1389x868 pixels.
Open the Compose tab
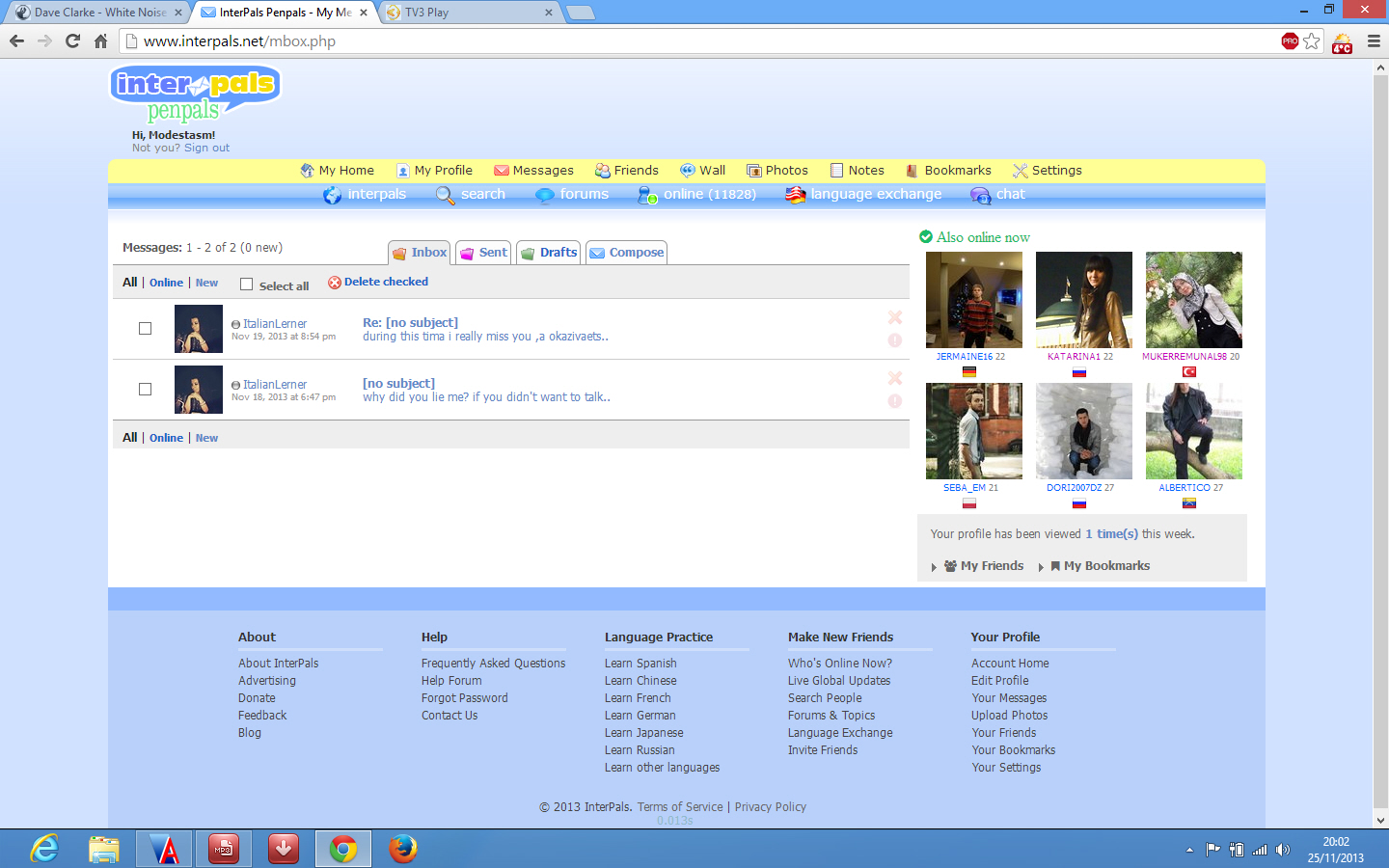click(626, 253)
